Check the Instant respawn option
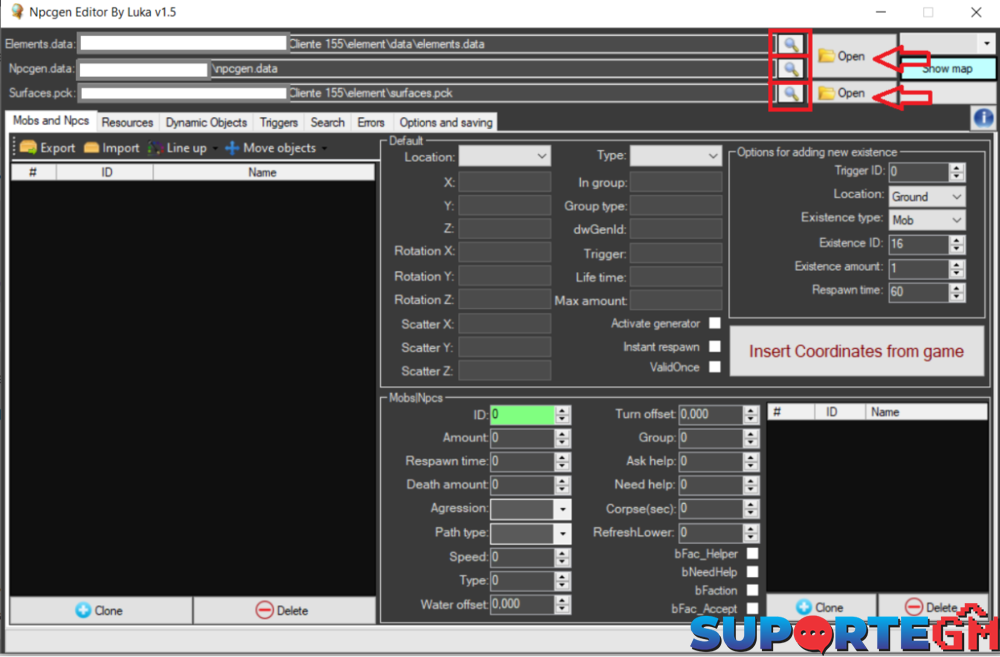 click(715, 346)
